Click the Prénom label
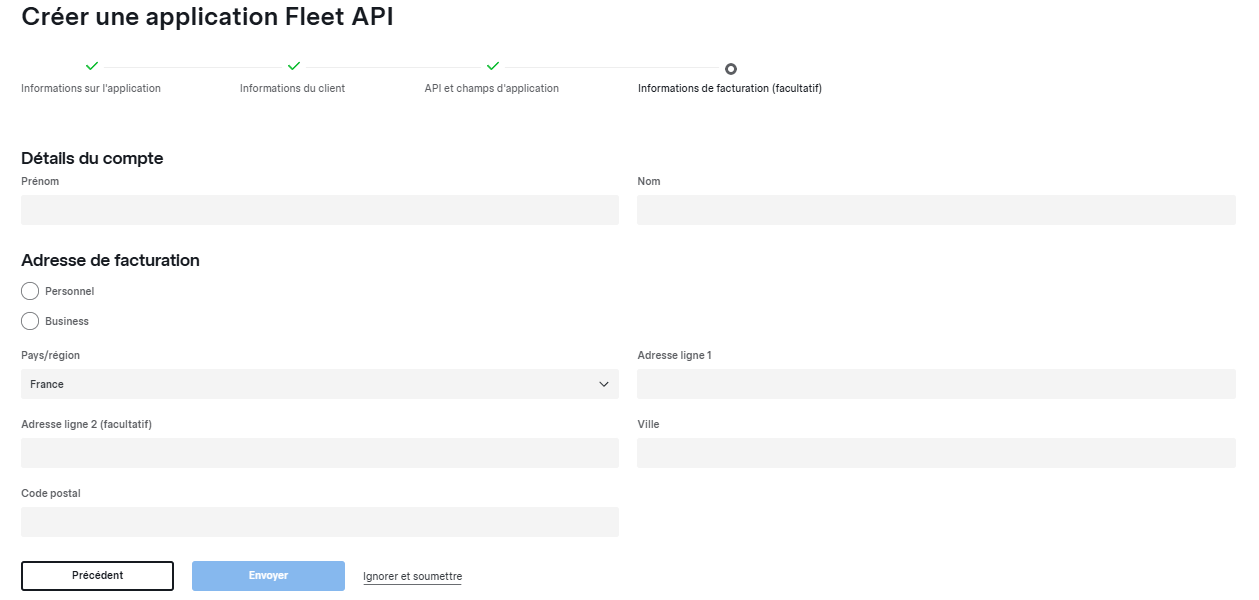Screen dimensions: 1259x600 click(x=40, y=181)
